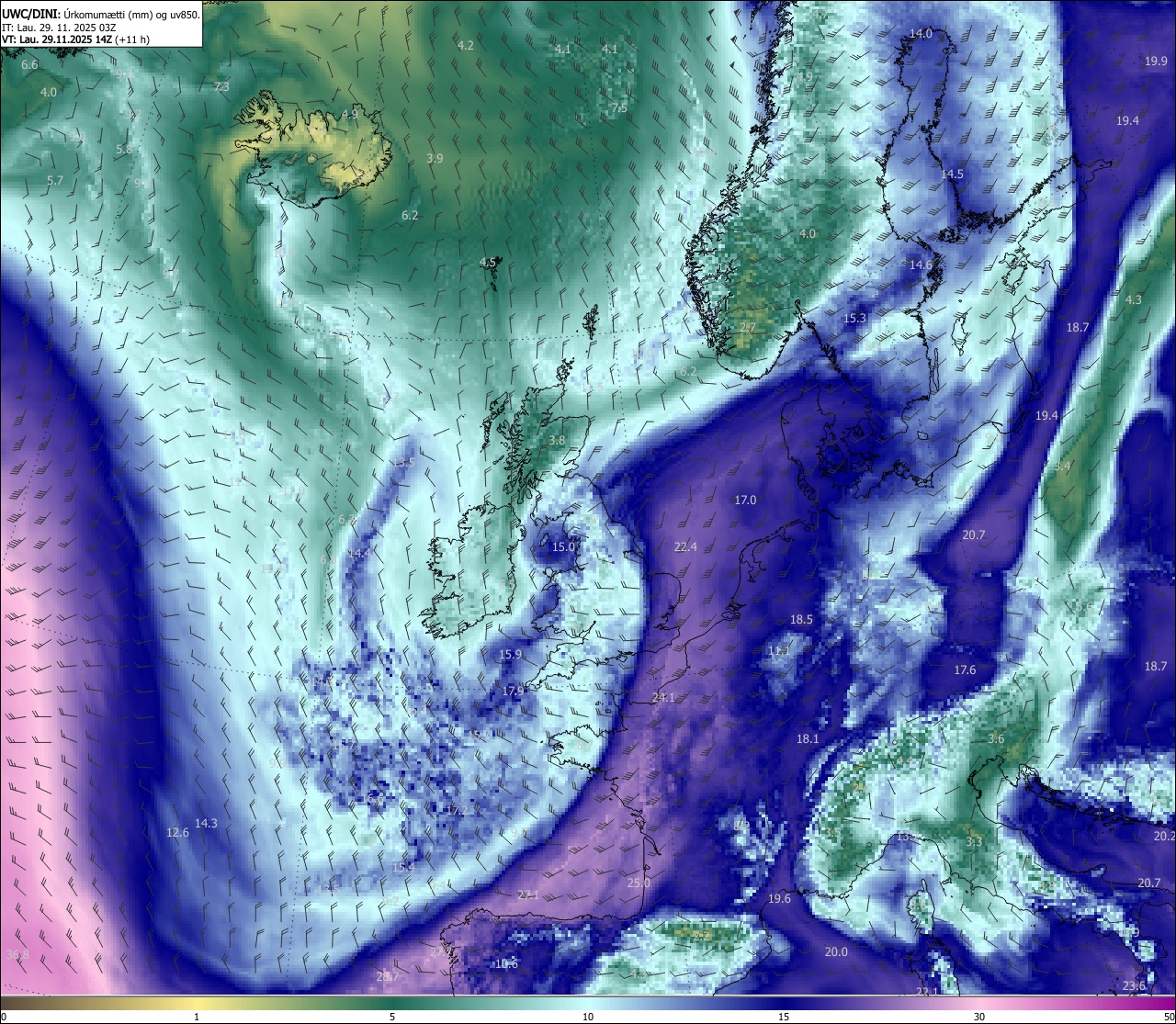Click the 'VT: Lau. 29.11.2025 14Z (+11 h)' line
This screenshot has height=1024, width=1176.
click(x=76, y=39)
